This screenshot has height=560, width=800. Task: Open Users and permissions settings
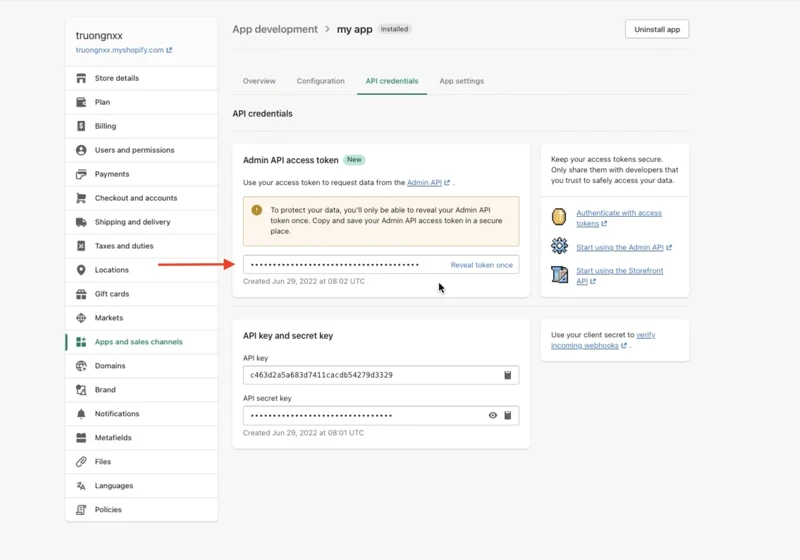(x=141, y=150)
